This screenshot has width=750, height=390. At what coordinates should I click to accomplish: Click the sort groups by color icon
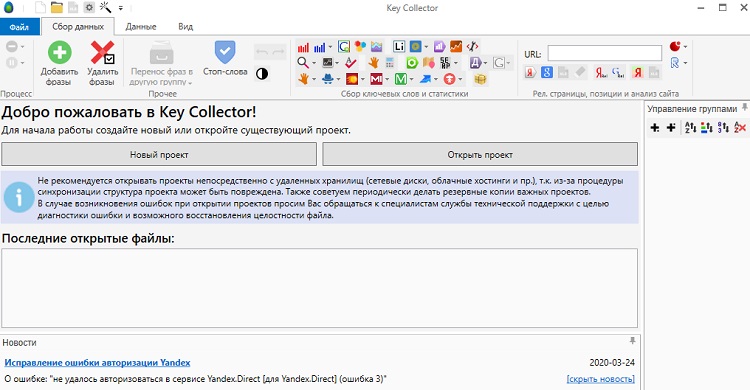coord(706,127)
